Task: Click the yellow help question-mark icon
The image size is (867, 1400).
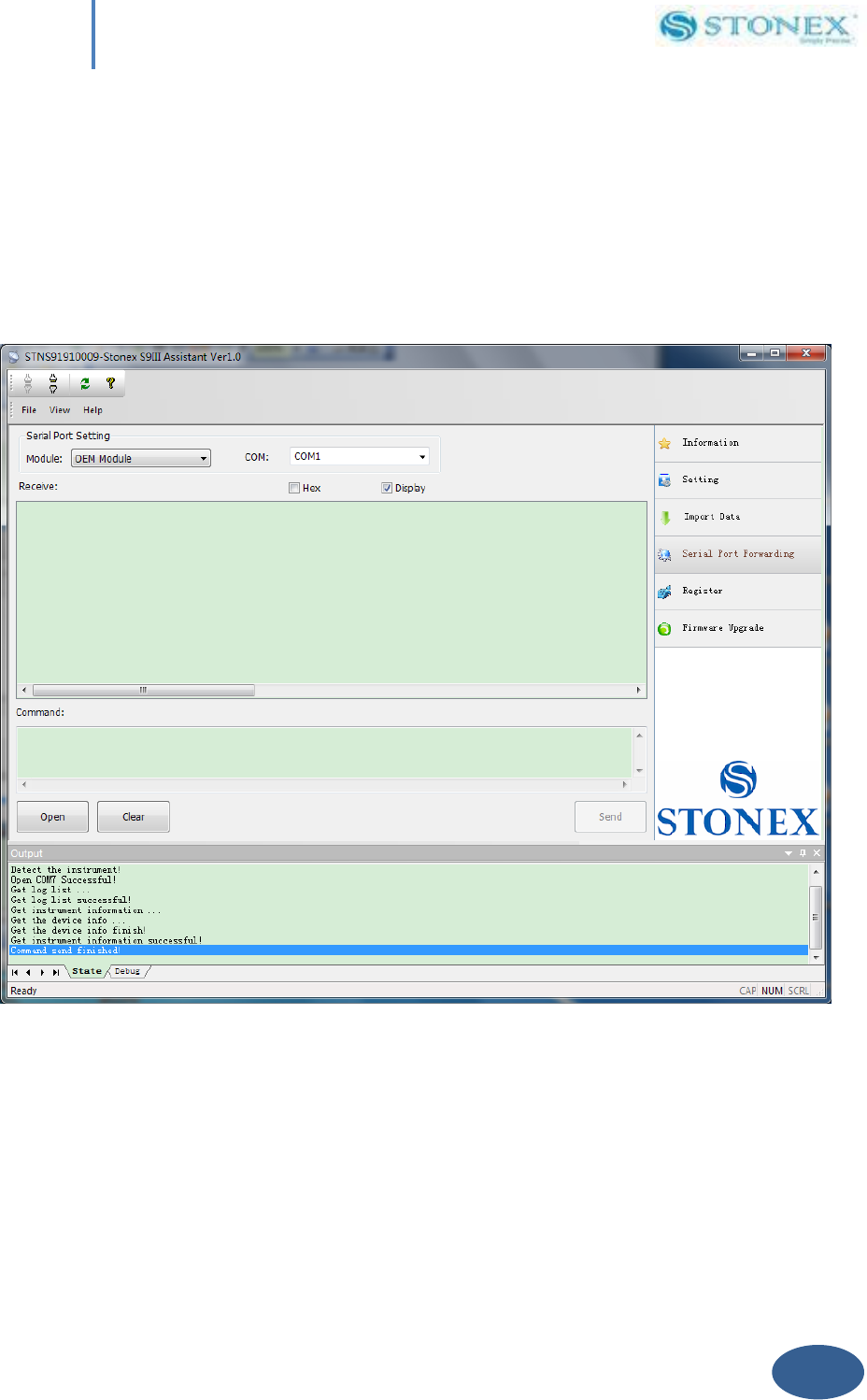Action: (x=110, y=383)
